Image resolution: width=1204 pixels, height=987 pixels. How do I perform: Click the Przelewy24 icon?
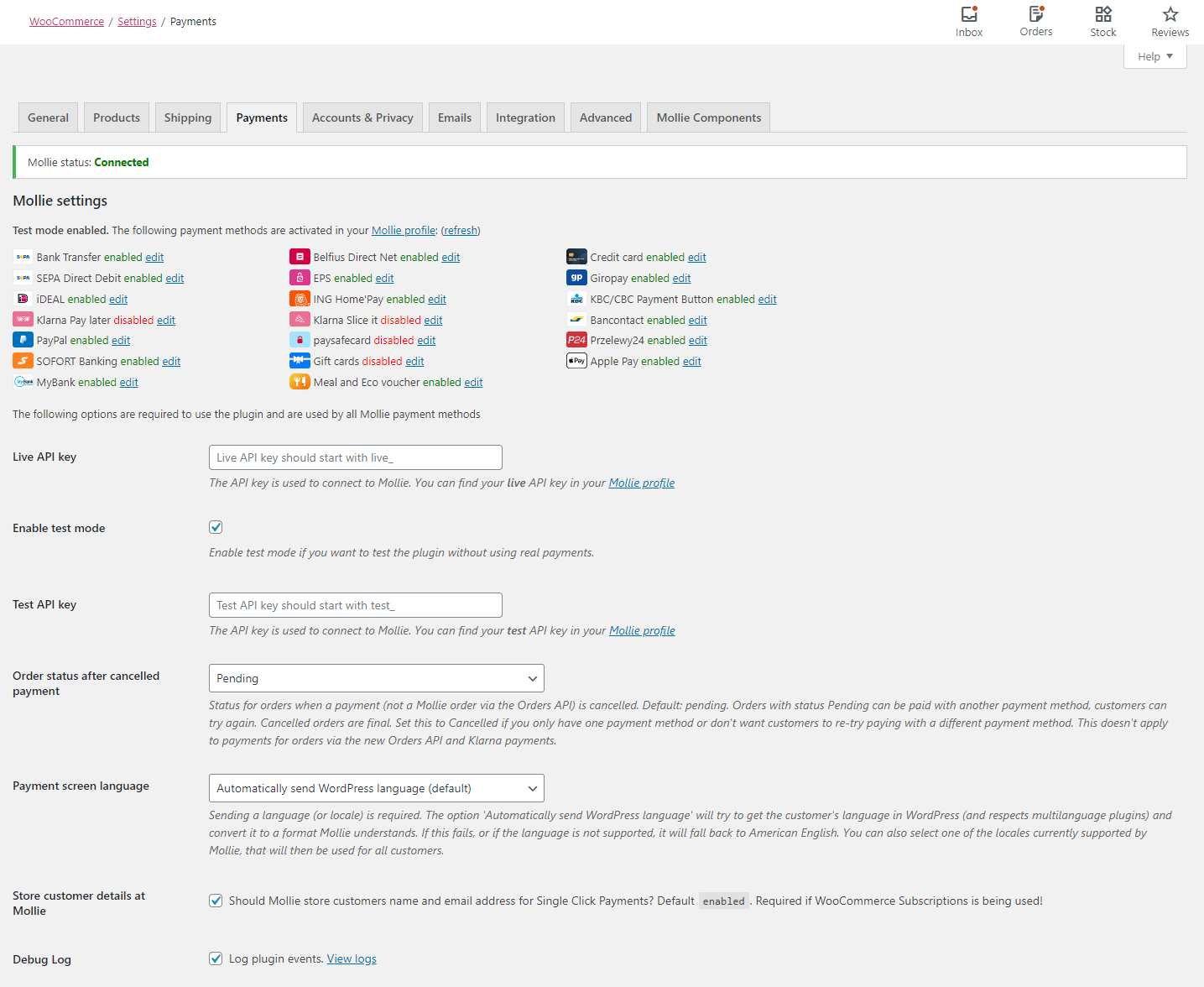click(576, 340)
